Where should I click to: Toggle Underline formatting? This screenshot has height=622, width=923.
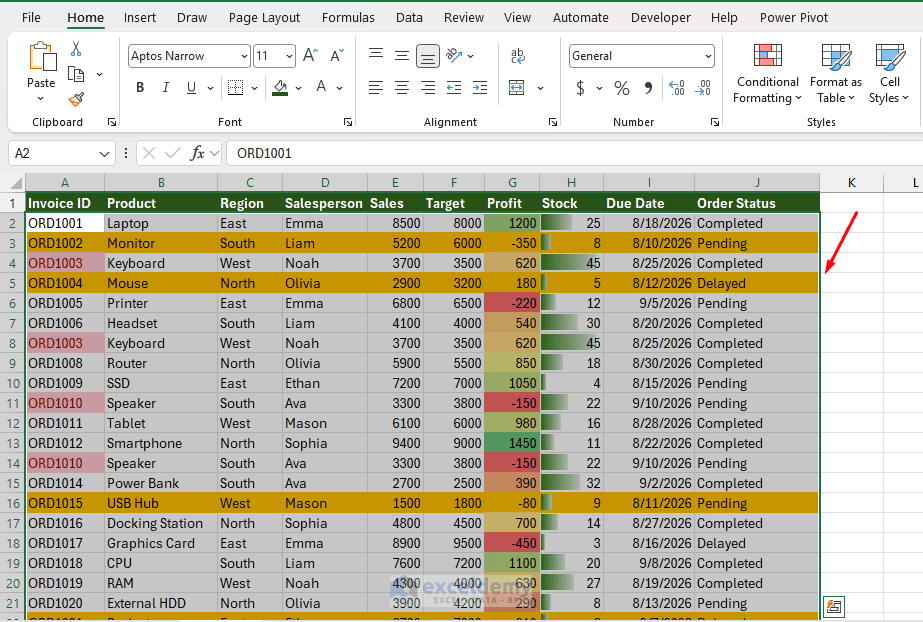pyautogui.click(x=191, y=88)
